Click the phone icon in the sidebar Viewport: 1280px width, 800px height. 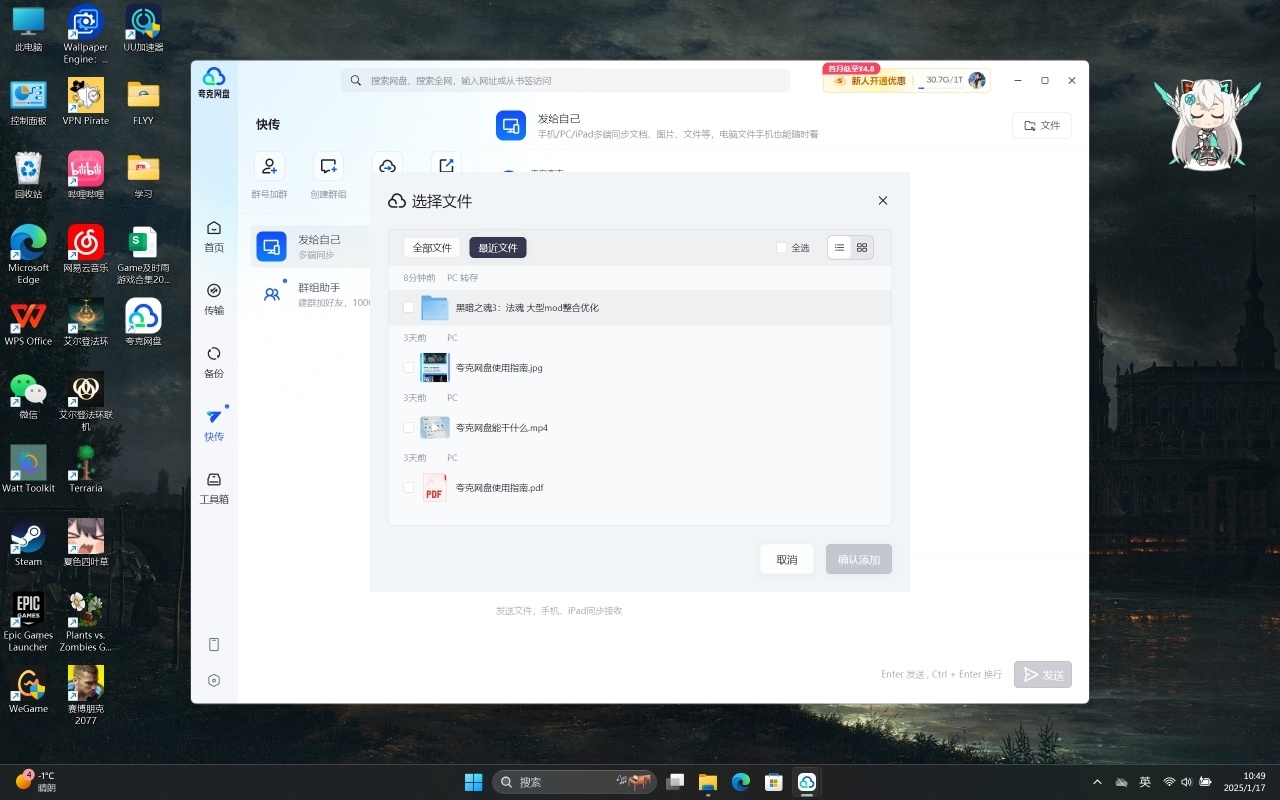point(214,644)
